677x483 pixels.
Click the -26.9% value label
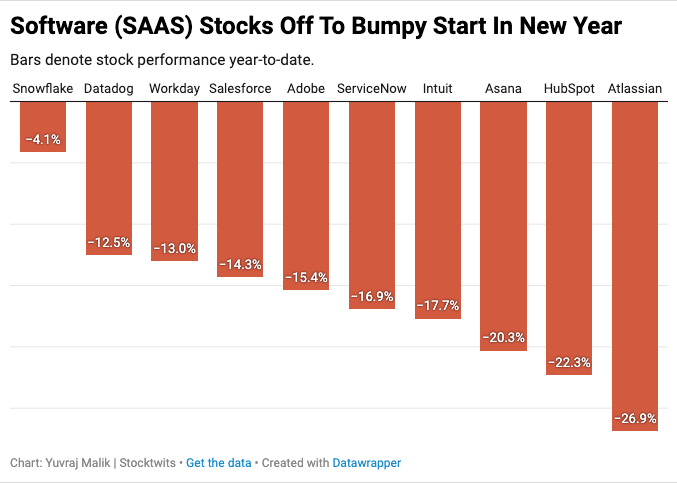[x=634, y=418]
